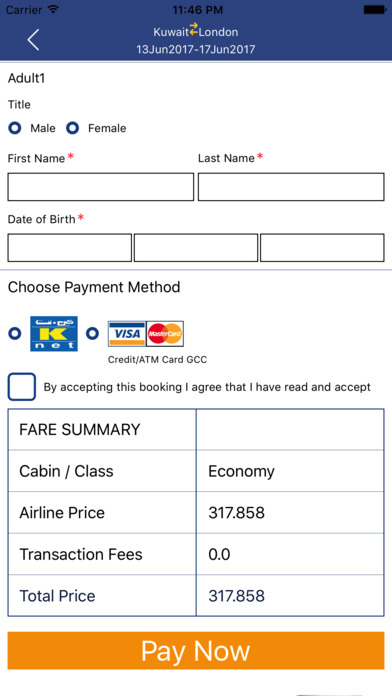Open the last Date of Birth field
The height and width of the screenshot is (696, 392).
coord(322,248)
